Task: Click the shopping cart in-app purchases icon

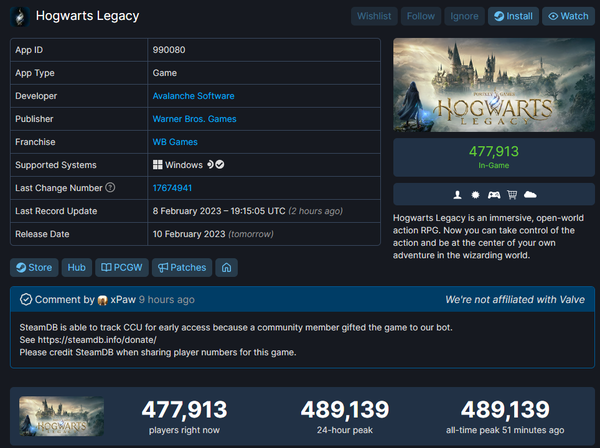Action: (512, 195)
